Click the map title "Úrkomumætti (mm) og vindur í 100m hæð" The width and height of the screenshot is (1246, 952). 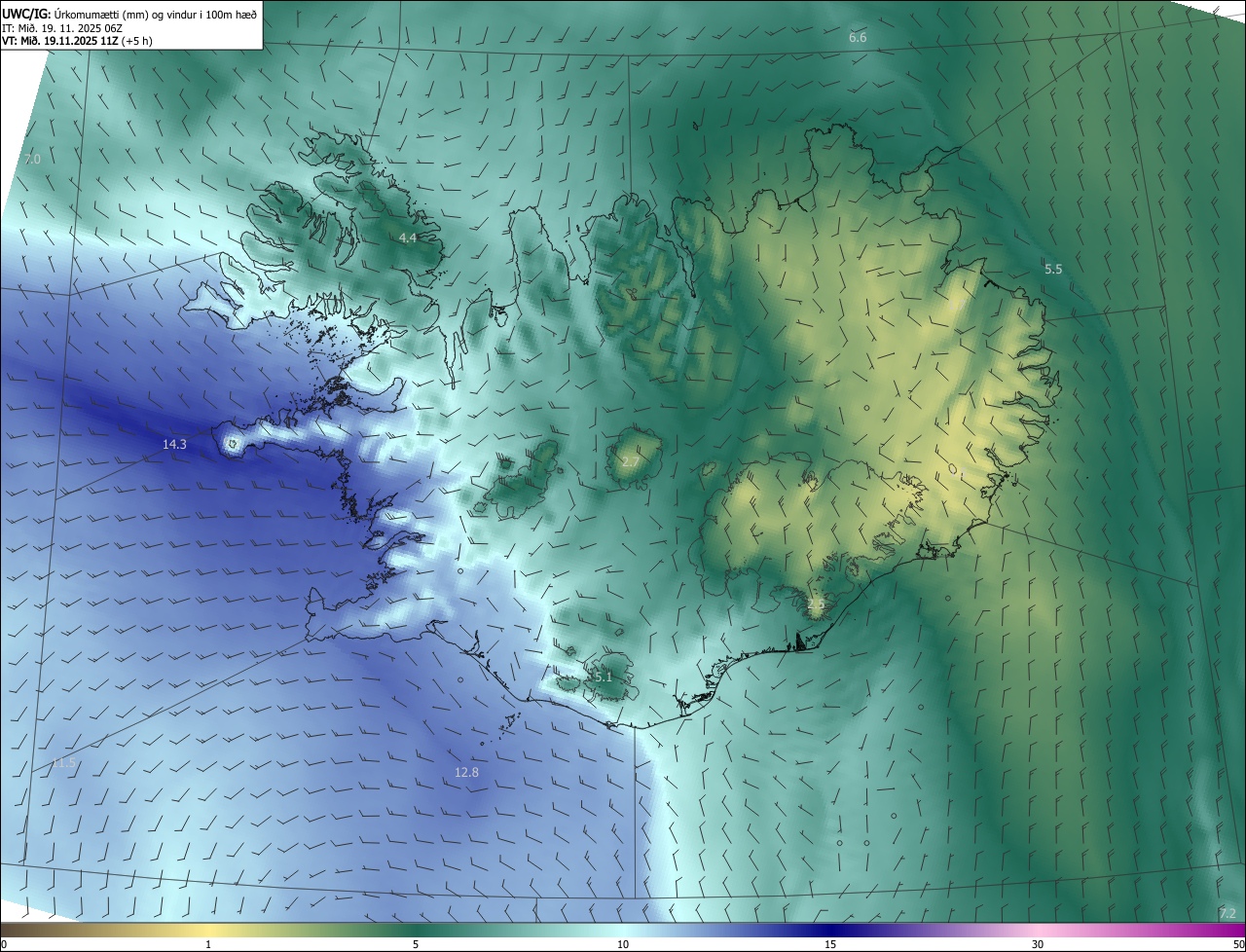(156, 14)
